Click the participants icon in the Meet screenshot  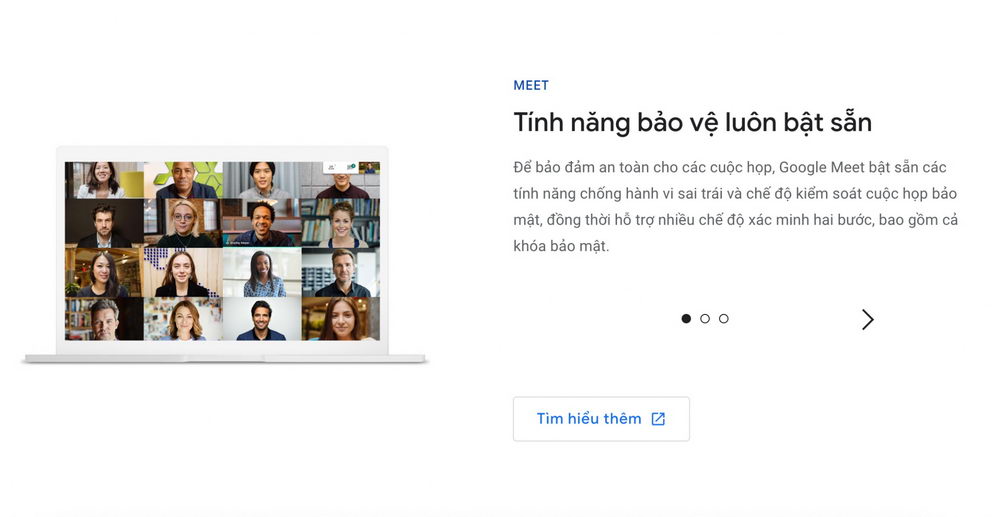330,167
